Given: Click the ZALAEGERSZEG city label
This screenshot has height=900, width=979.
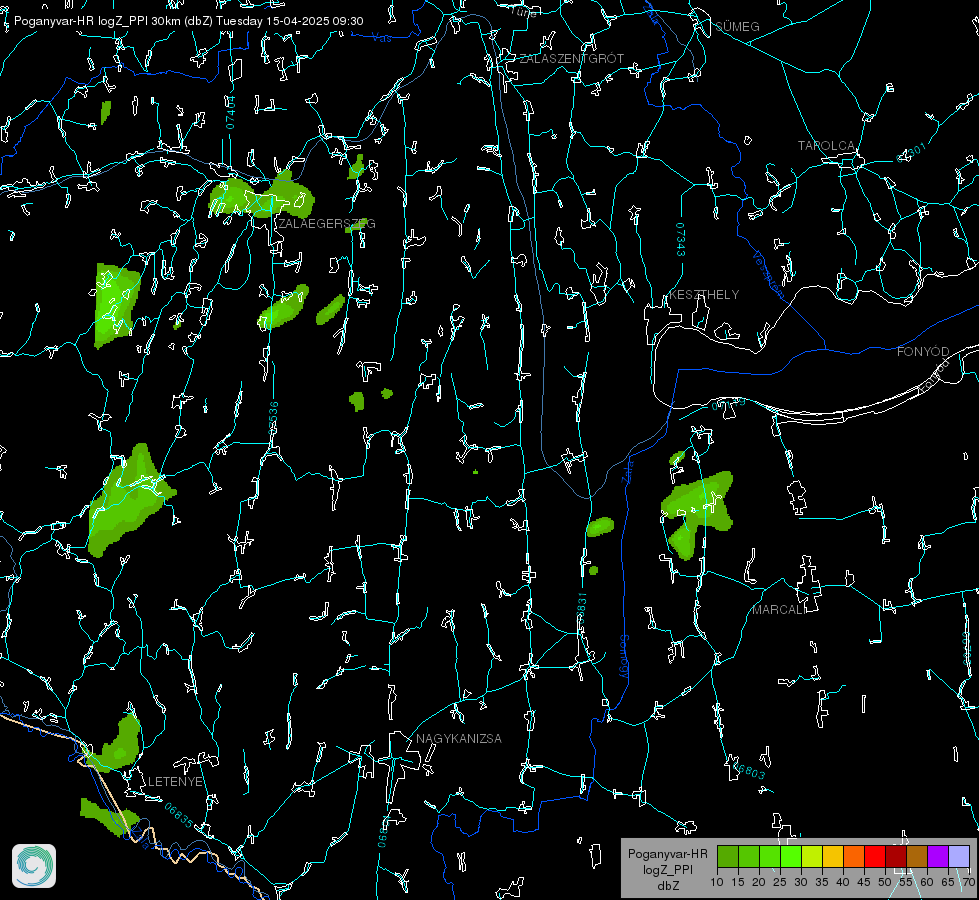Looking at the screenshot, I should click(x=327, y=224).
